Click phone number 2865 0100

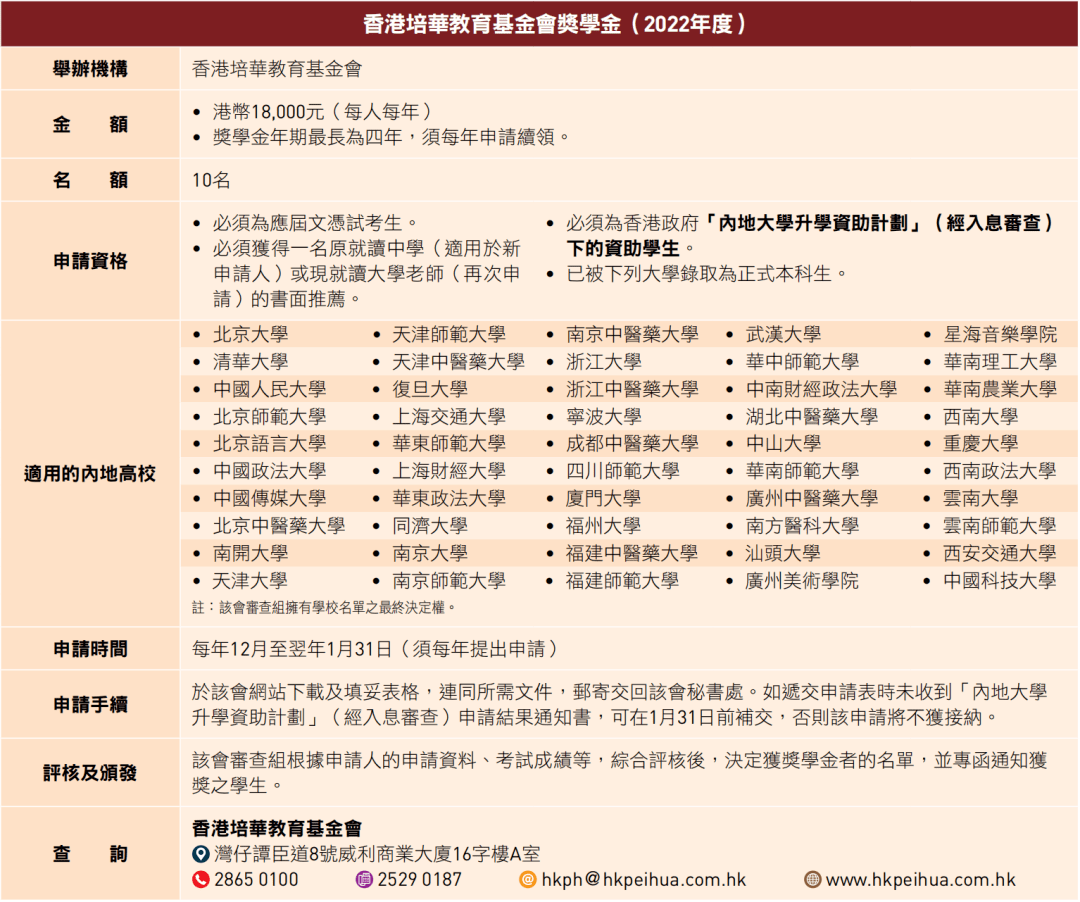coord(256,879)
